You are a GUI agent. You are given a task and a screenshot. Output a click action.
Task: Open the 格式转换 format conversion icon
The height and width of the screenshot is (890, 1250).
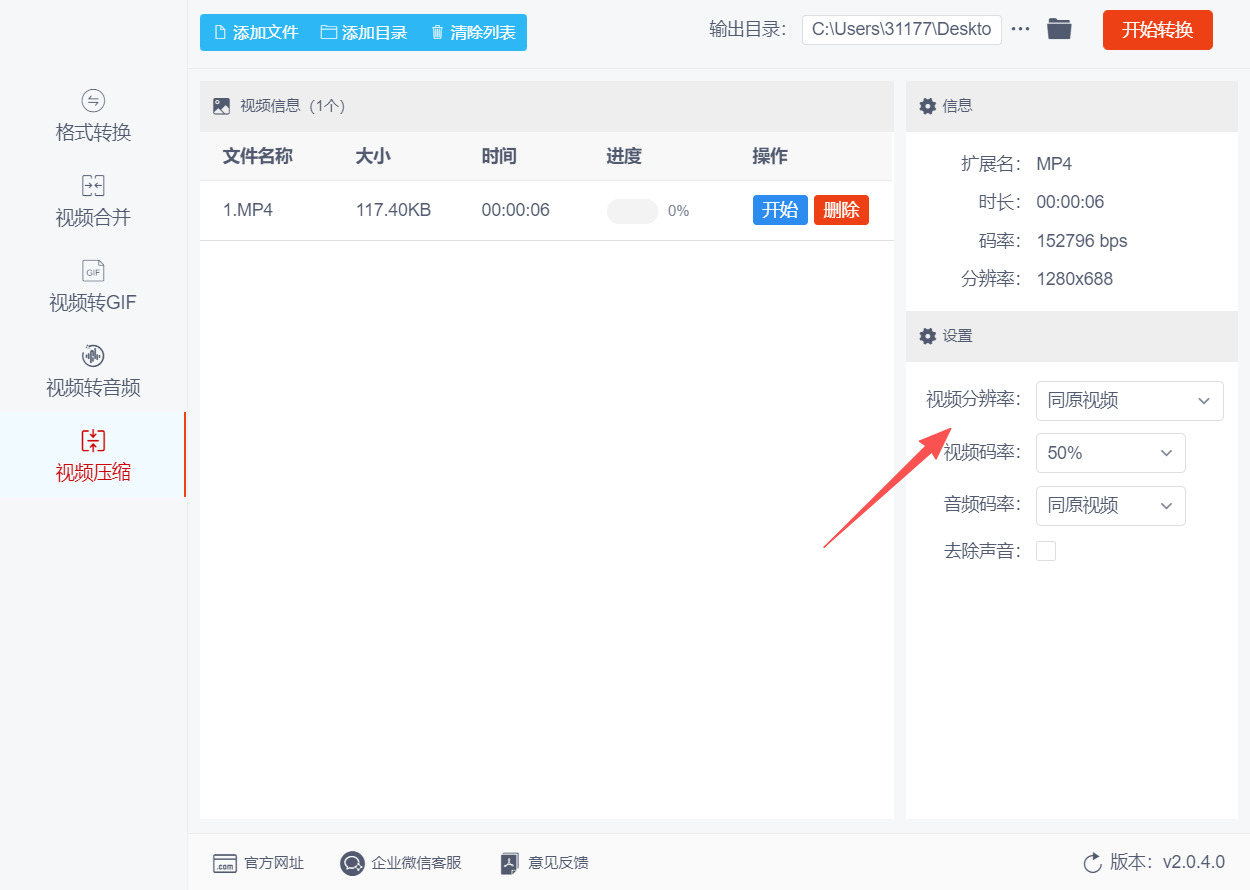tap(93, 101)
